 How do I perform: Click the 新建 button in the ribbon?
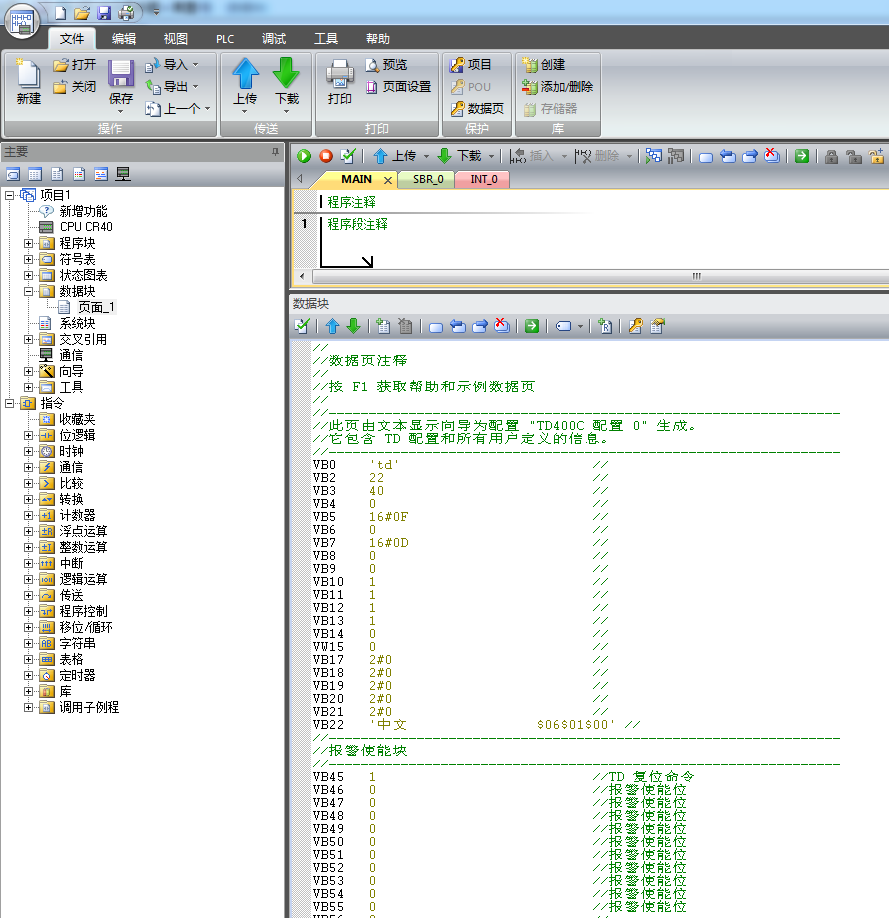point(28,82)
